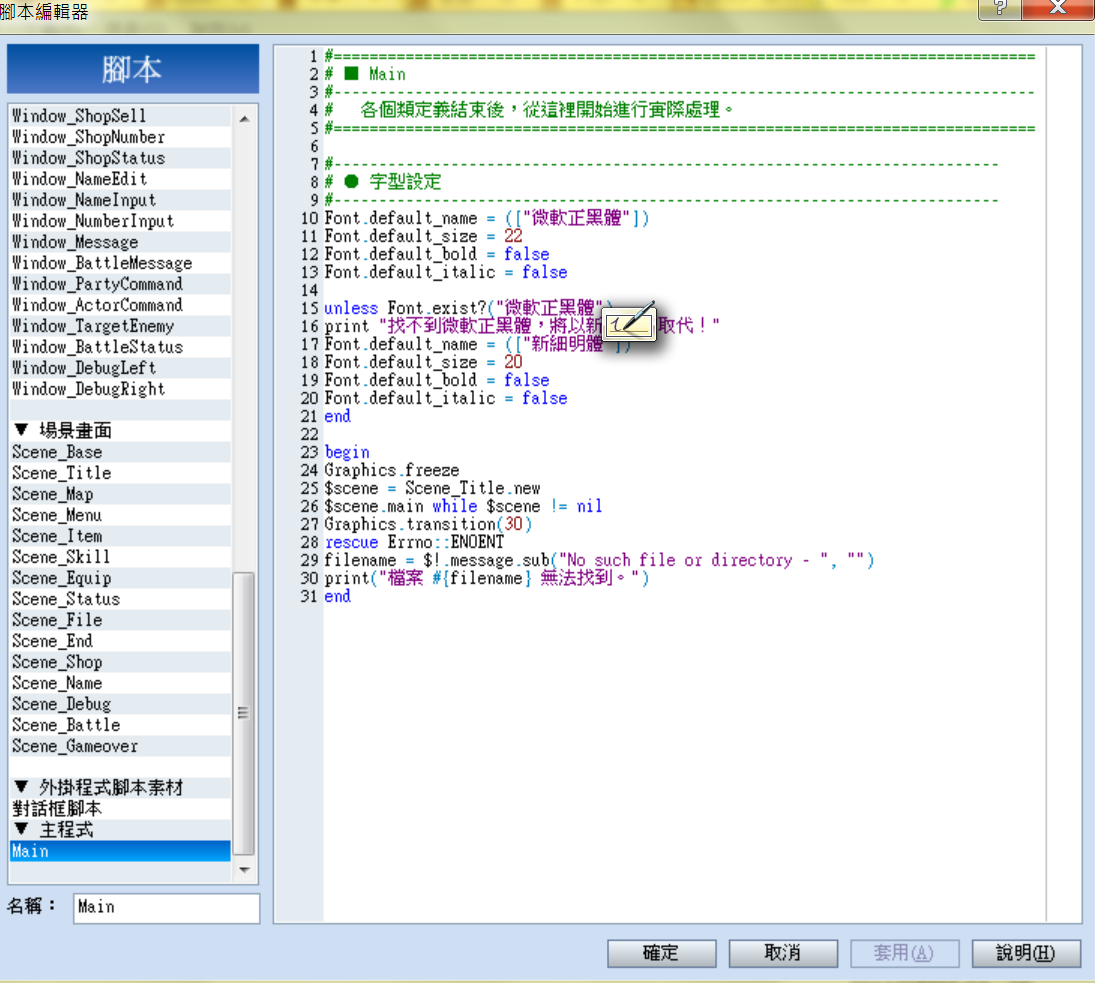Click the title bar question mark help button
1095x983 pixels.
[999, 8]
